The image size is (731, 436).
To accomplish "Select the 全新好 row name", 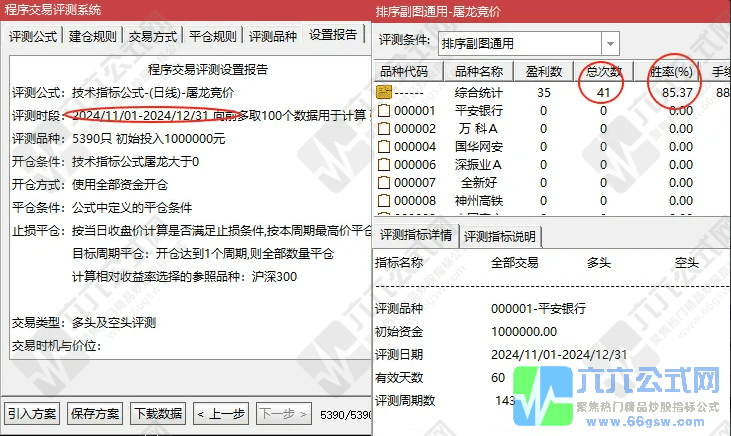I will pos(479,182).
